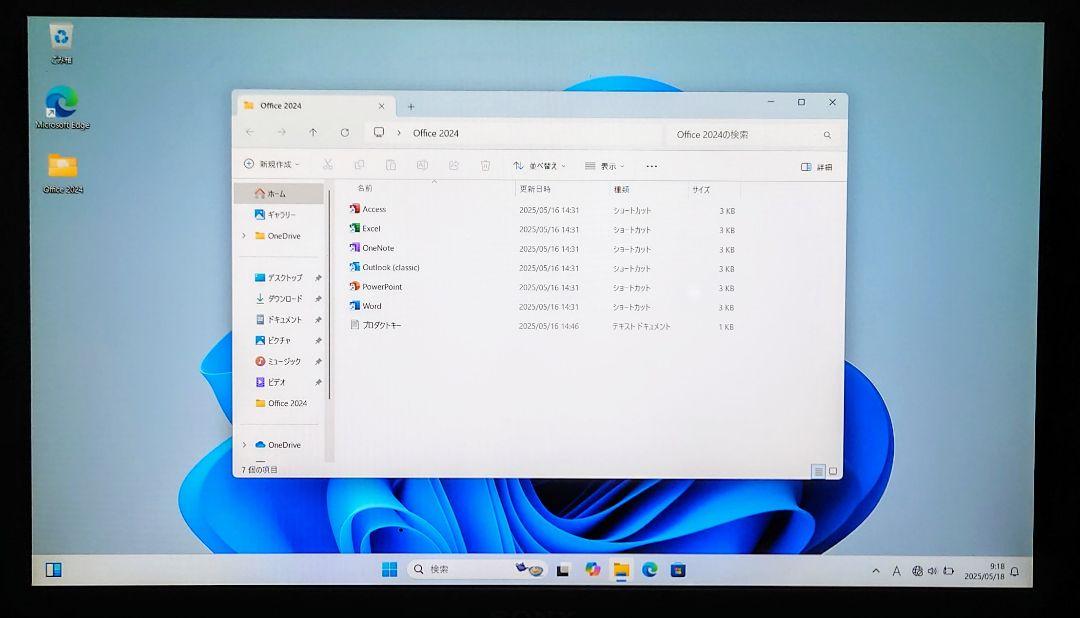Click the Delete trash toolbar icon
The width and height of the screenshot is (1080, 618).
[x=486, y=165]
